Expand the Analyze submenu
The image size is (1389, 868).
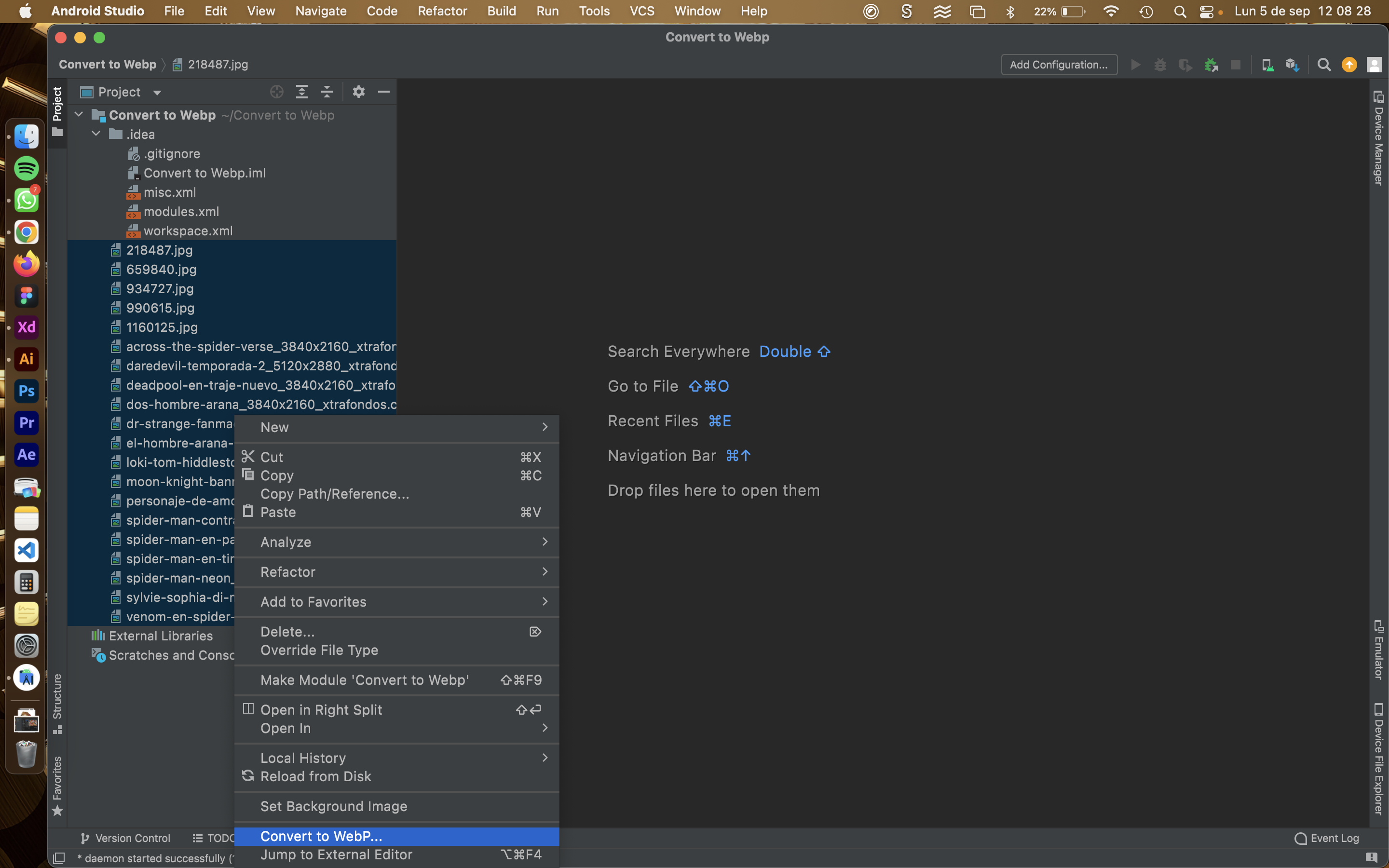point(396,542)
